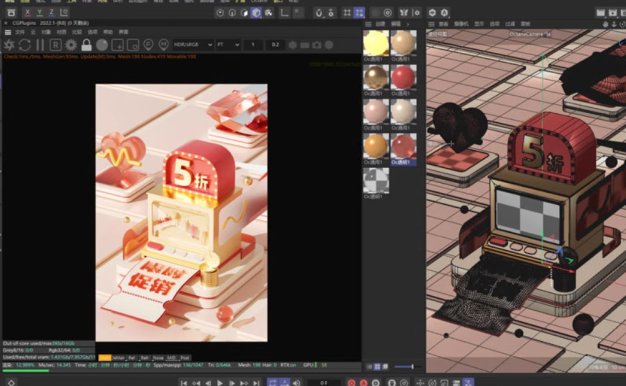
Task: Jump to the last frame
Action: click(256, 383)
